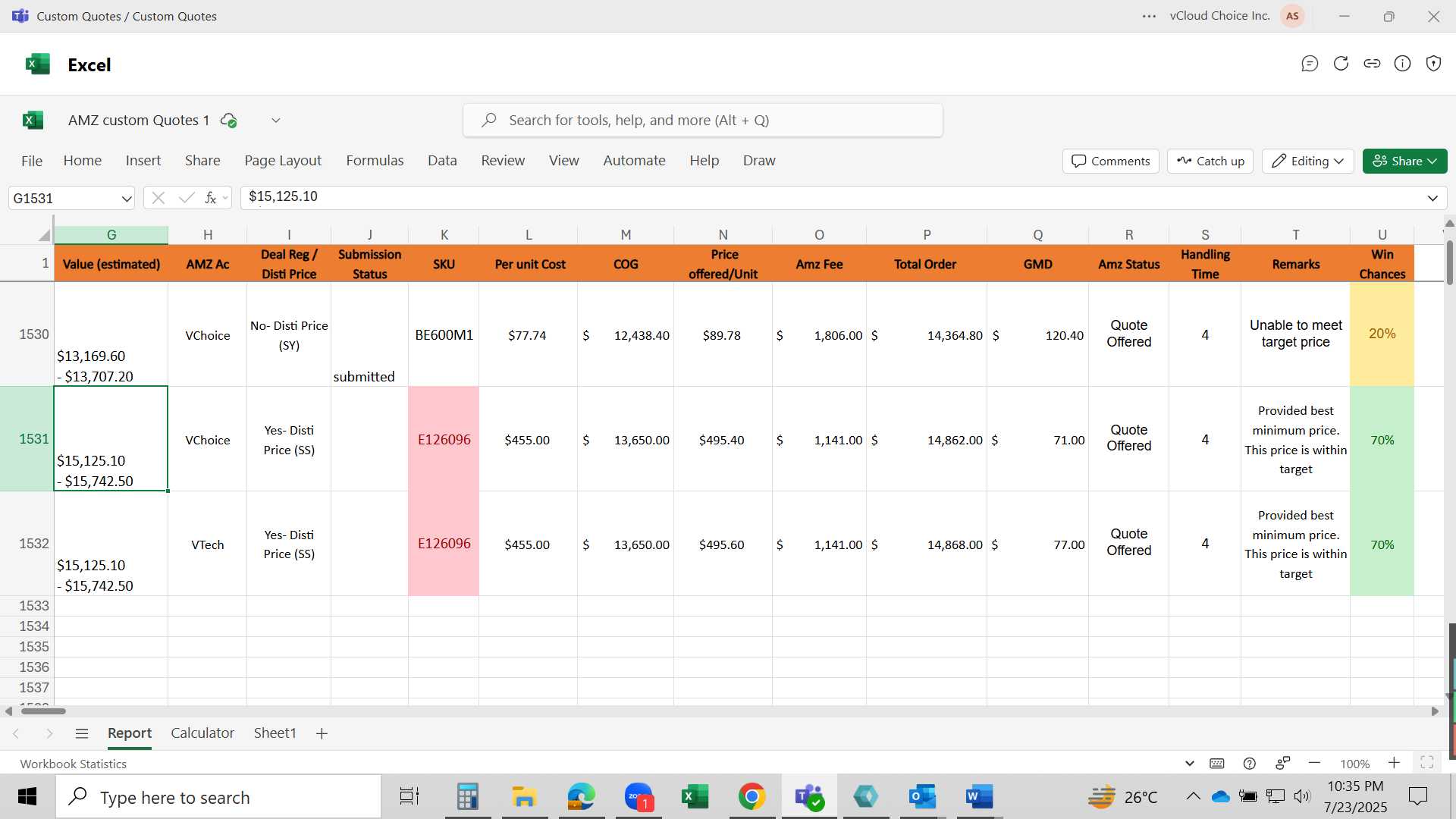Click the shield security icon

[x=1433, y=64]
